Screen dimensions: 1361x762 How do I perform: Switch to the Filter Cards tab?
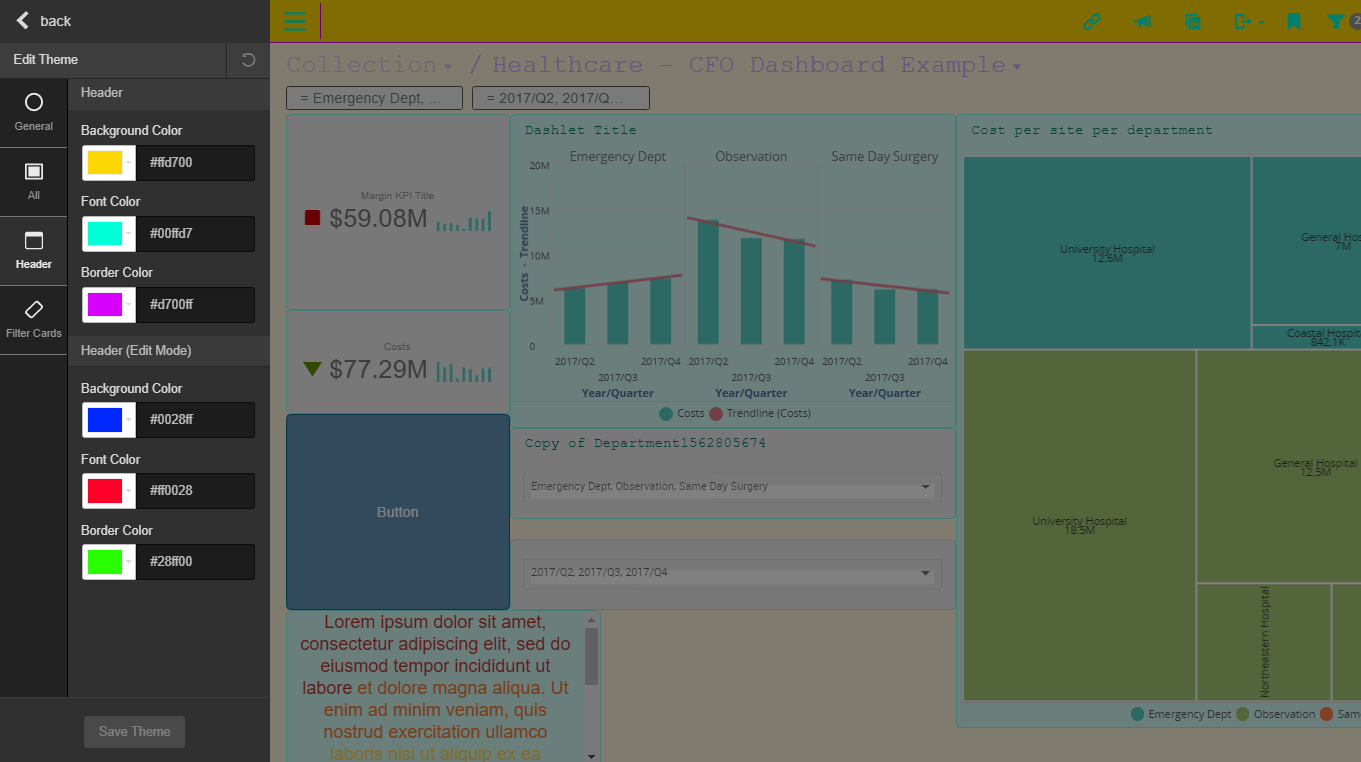(x=34, y=320)
